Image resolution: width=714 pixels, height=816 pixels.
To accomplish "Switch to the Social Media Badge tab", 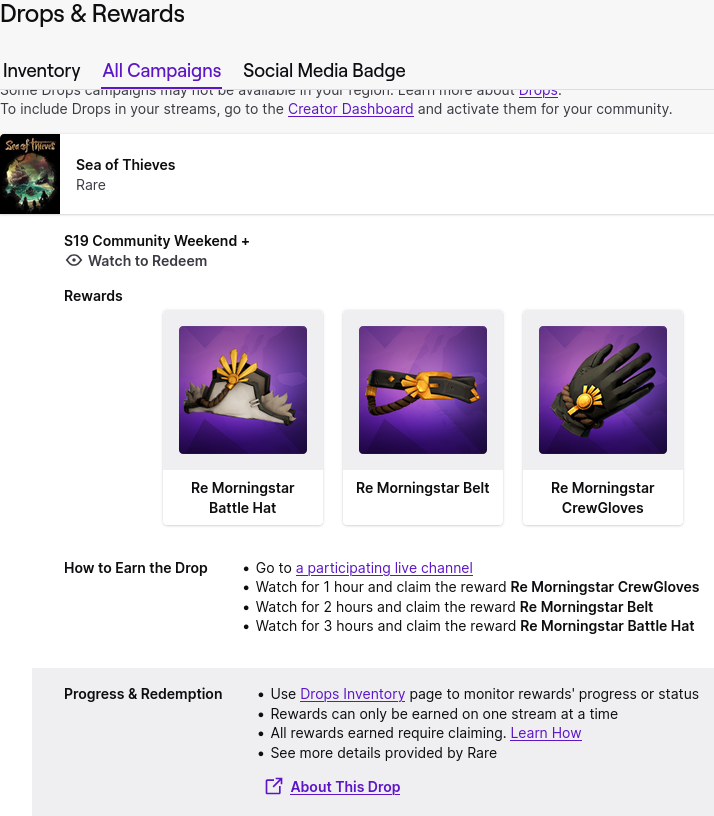I will click(324, 71).
